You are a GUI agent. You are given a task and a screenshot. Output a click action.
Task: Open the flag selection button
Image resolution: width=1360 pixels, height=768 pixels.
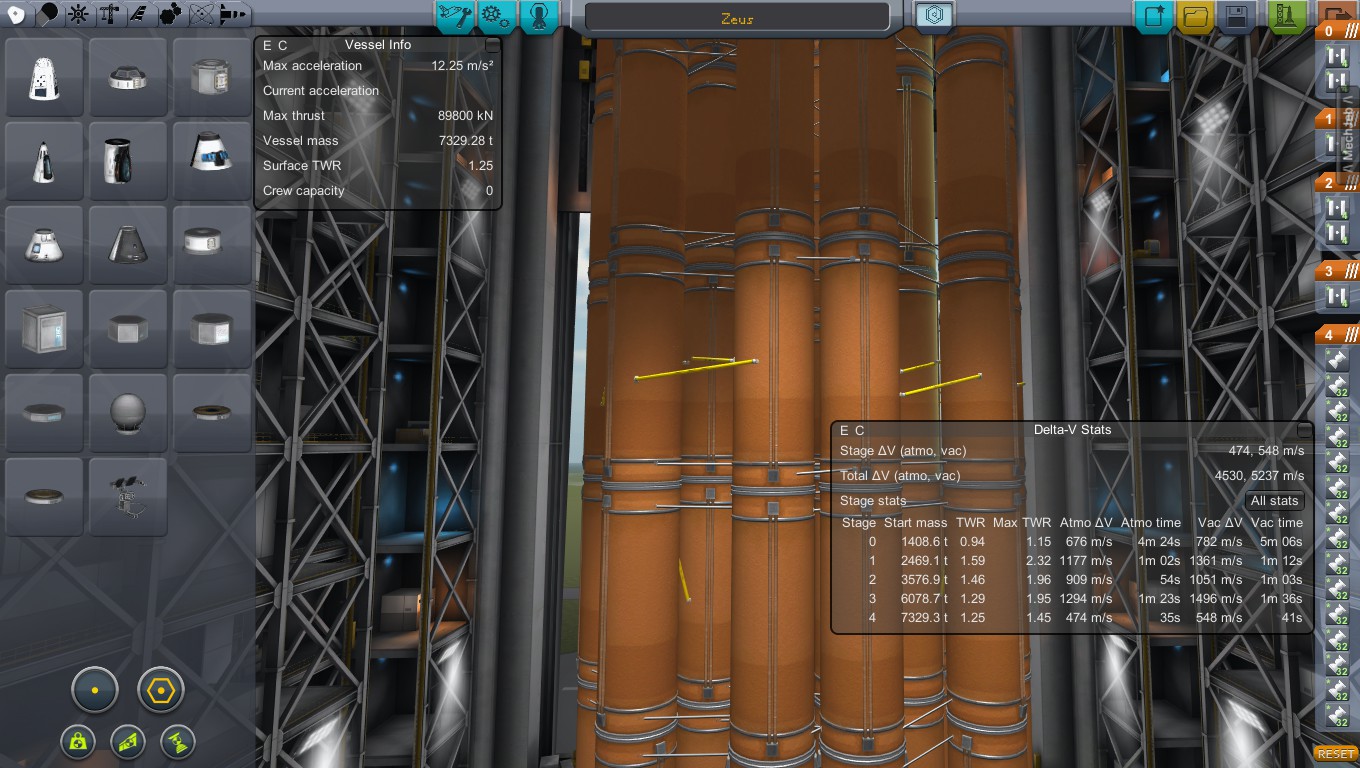(935, 16)
